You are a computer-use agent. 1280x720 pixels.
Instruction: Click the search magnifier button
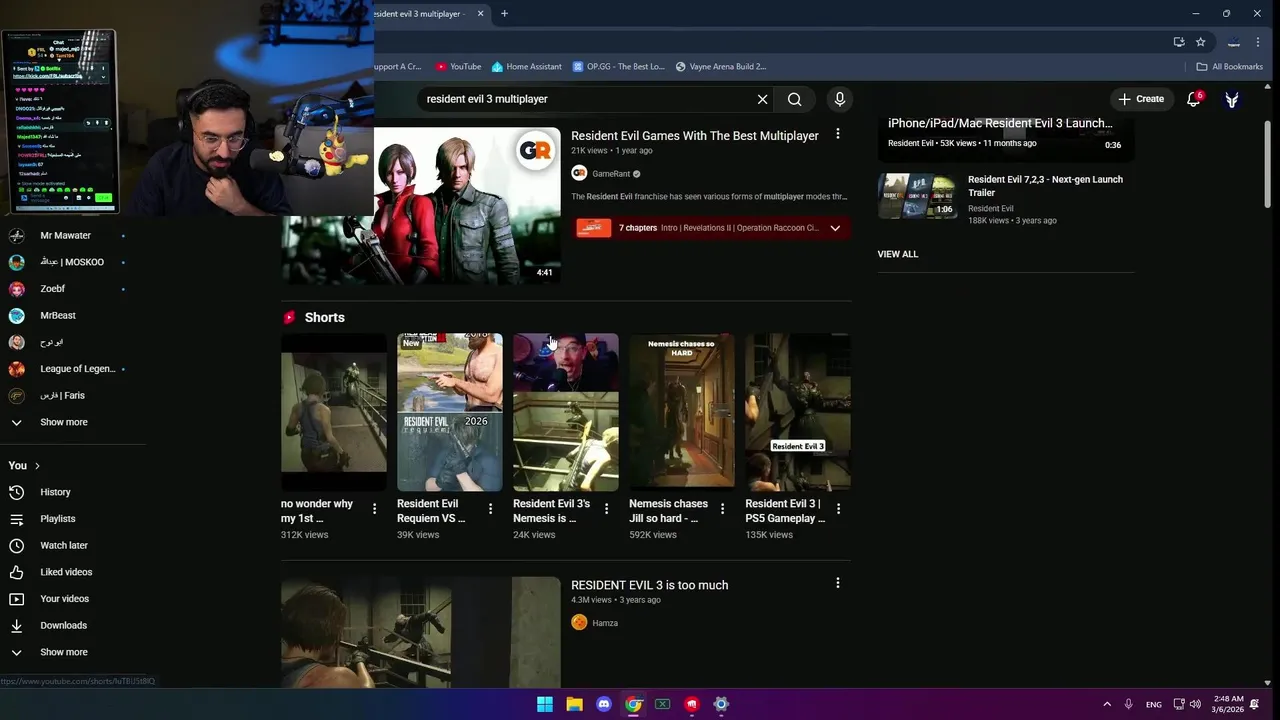coord(794,99)
